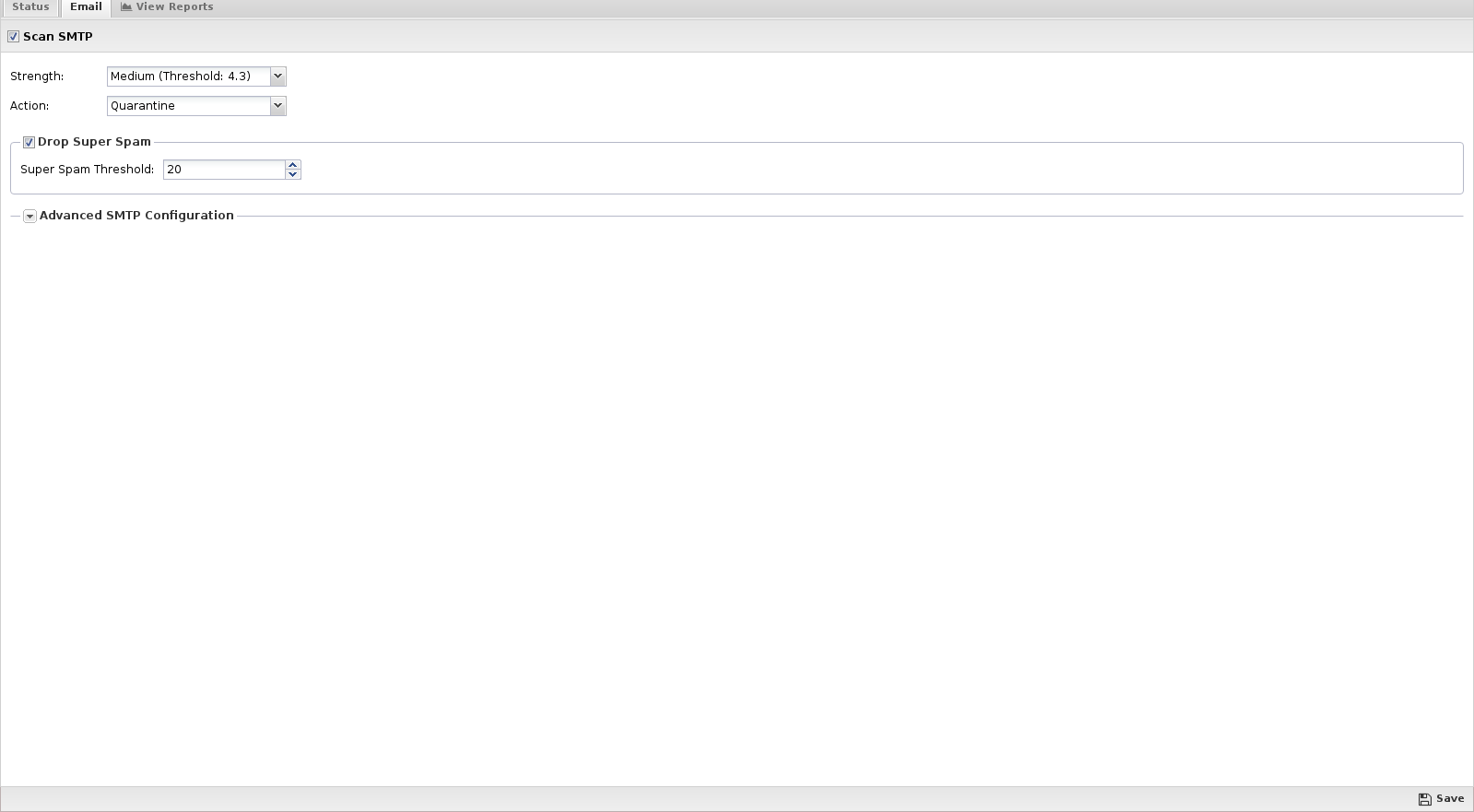Click the Medium (Threshold: 4.3) field
This screenshot has width=1474, height=812.
(x=189, y=76)
